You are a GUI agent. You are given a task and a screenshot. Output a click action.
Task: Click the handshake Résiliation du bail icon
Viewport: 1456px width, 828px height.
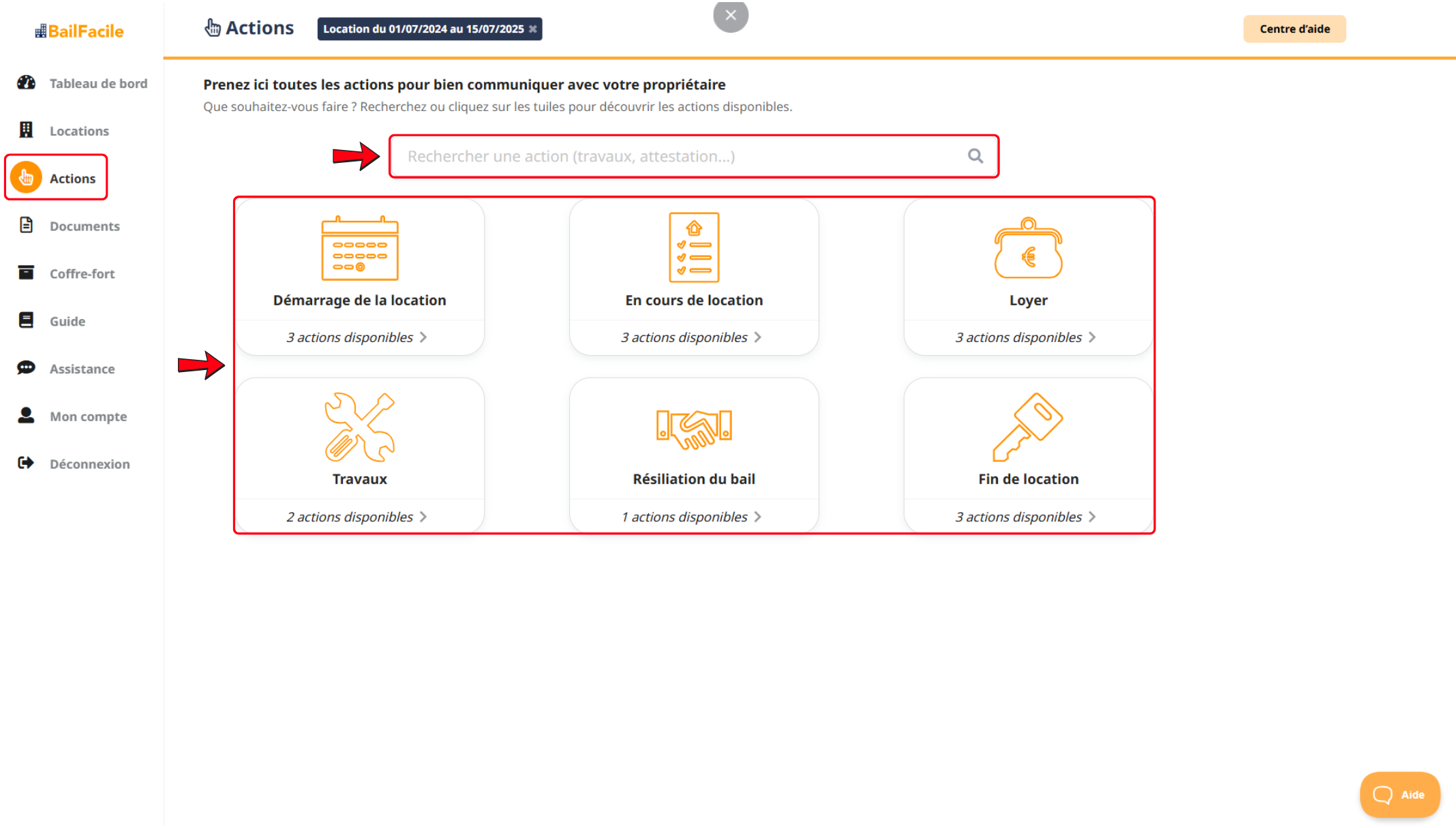pyautogui.click(x=694, y=429)
